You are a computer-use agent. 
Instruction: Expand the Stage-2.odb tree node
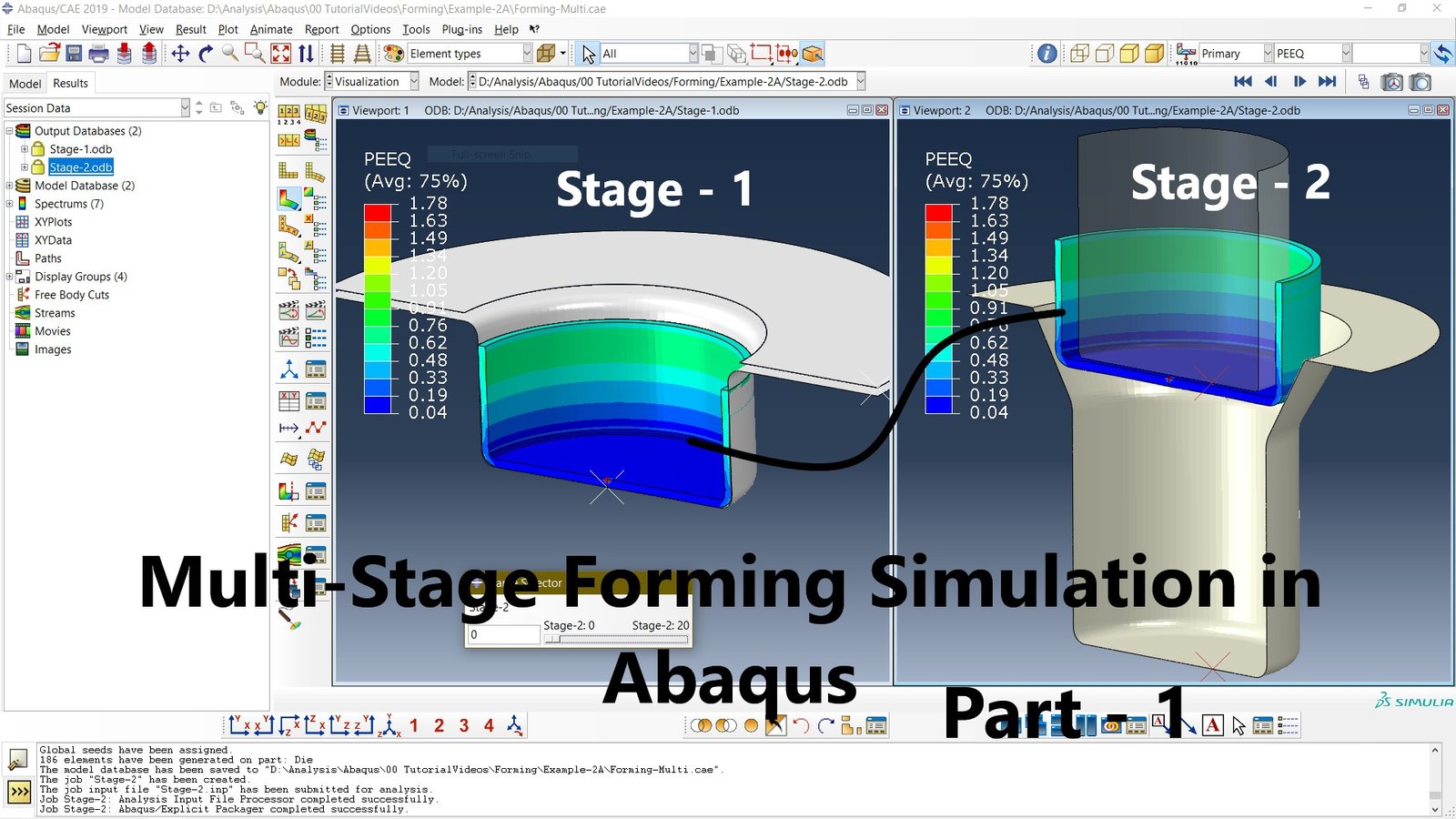click(x=25, y=167)
